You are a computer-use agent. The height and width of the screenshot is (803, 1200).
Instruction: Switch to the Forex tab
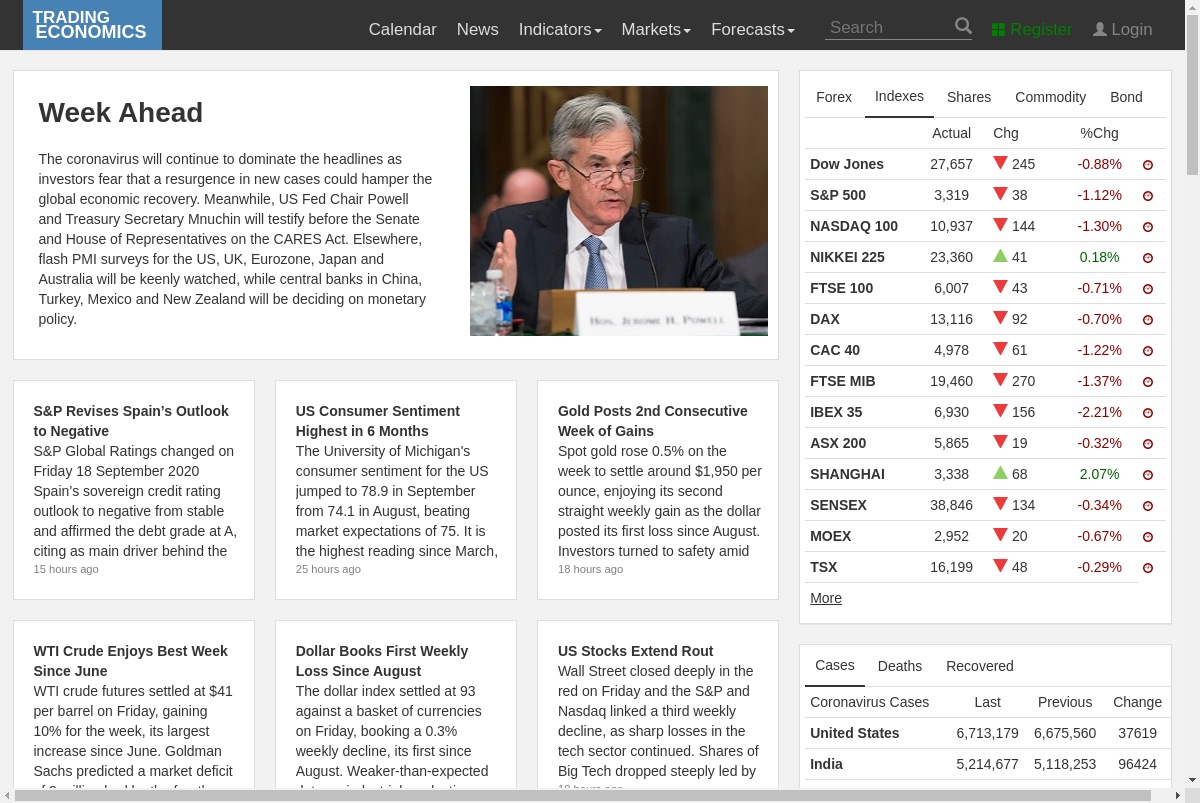(834, 97)
